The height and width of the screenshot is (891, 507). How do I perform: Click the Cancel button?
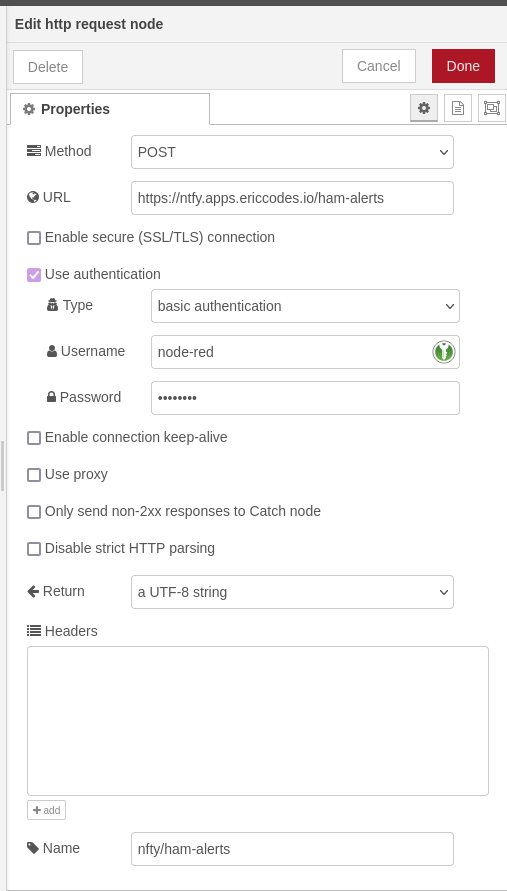click(379, 66)
